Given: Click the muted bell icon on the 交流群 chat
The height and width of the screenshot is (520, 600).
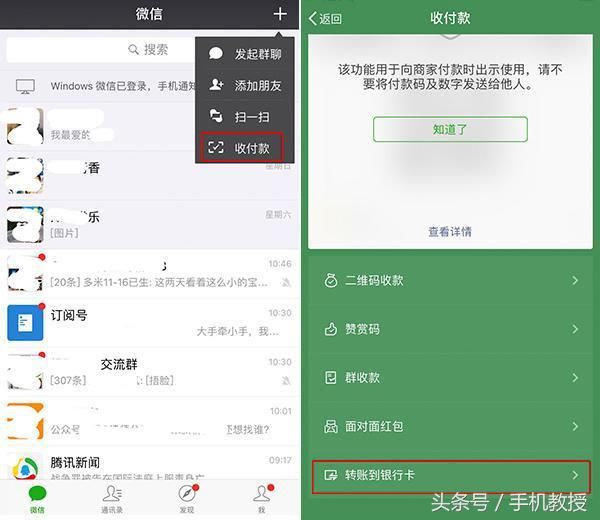Looking at the screenshot, I should coord(286,381).
